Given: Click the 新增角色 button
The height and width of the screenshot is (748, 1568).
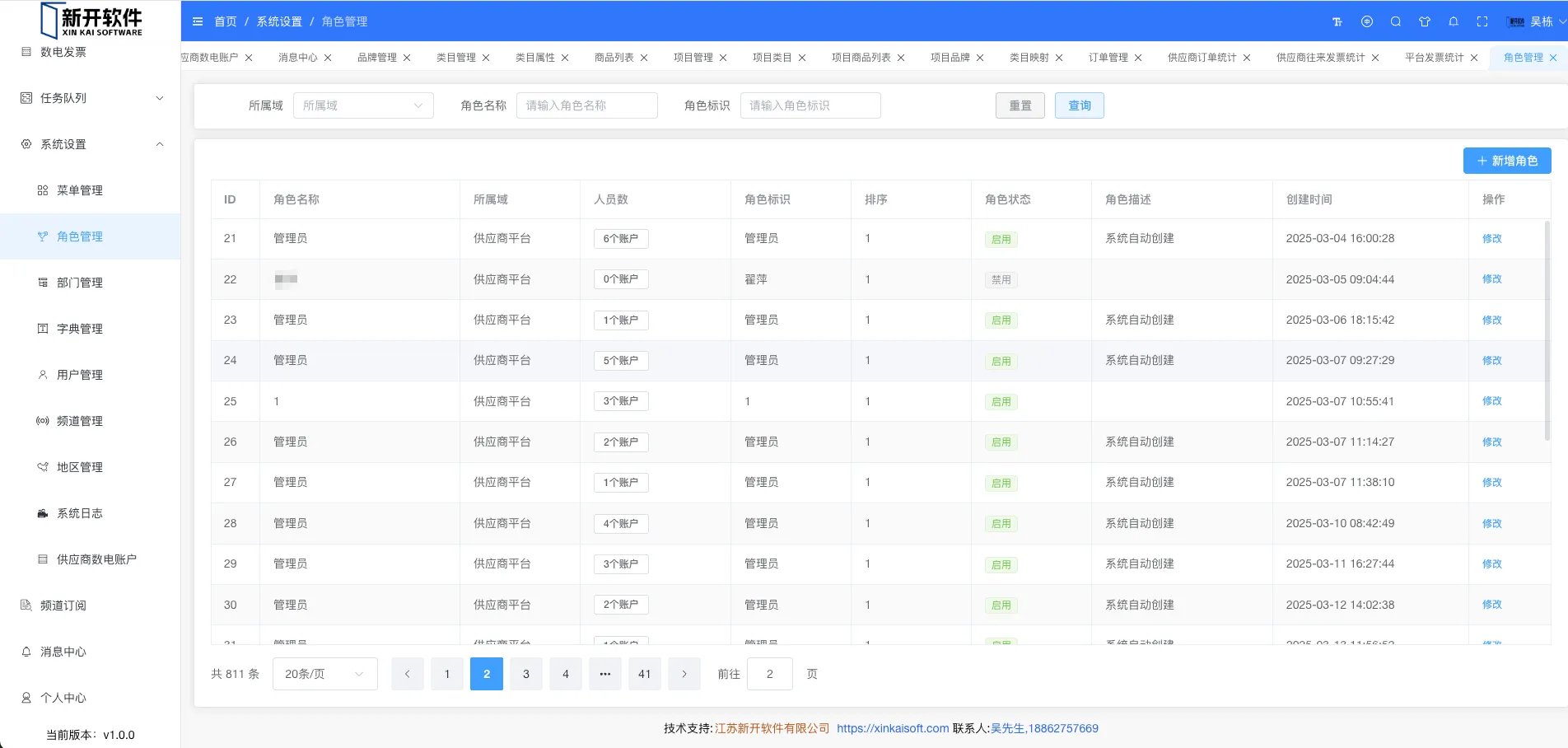Looking at the screenshot, I should click(x=1506, y=161).
